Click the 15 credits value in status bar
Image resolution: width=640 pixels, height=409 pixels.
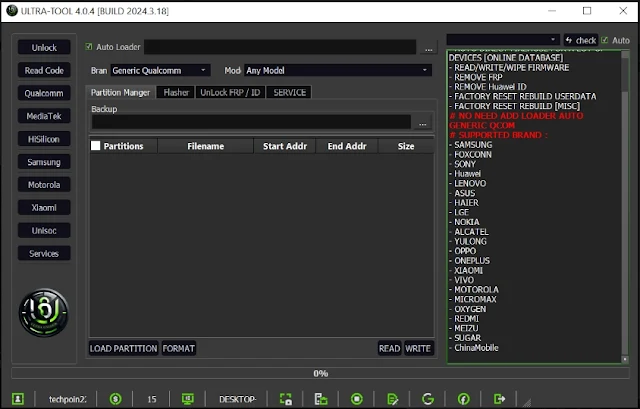pyautogui.click(x=151, y=399)
